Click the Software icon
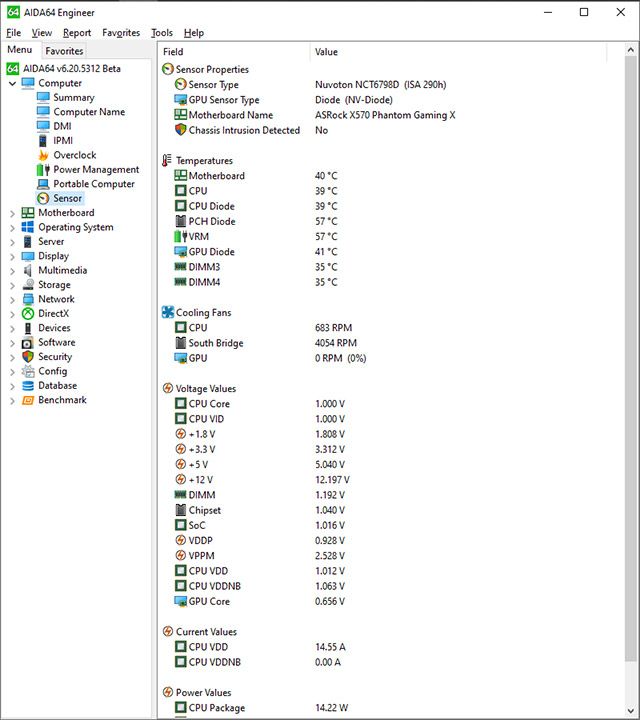Image resolution: width=640 pixels, height=720 pixels. point(28,343)
